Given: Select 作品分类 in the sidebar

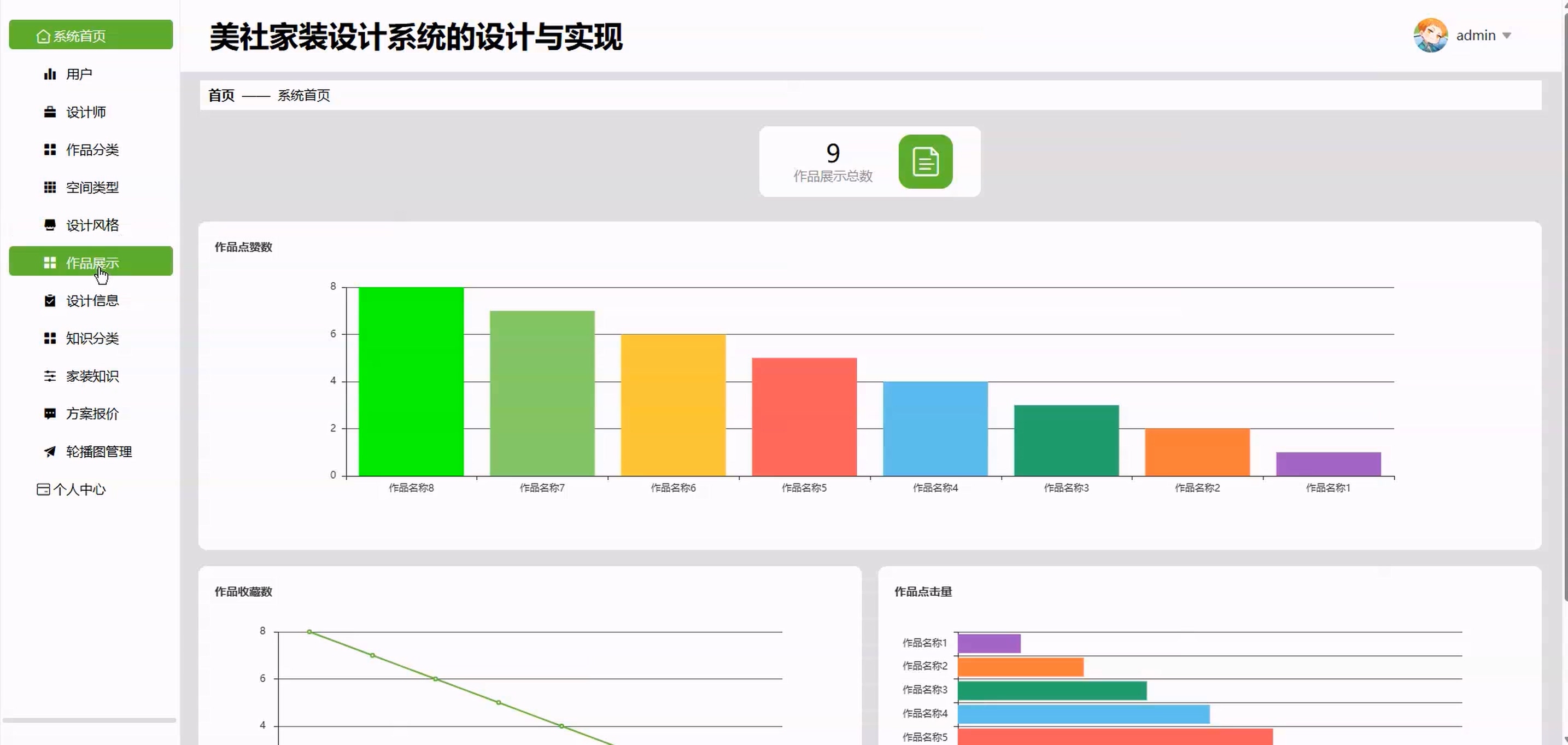Looking at the screenshot, I should 92,150.
